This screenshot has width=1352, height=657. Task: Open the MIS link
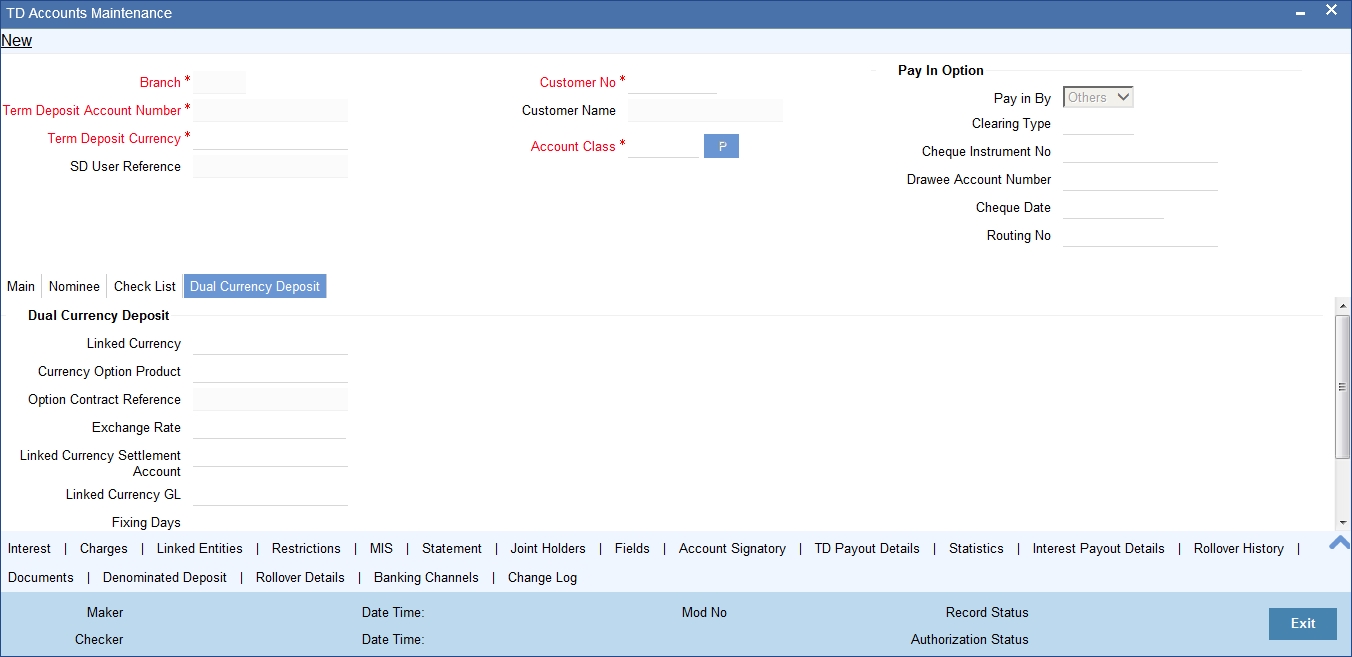(381, 548)
